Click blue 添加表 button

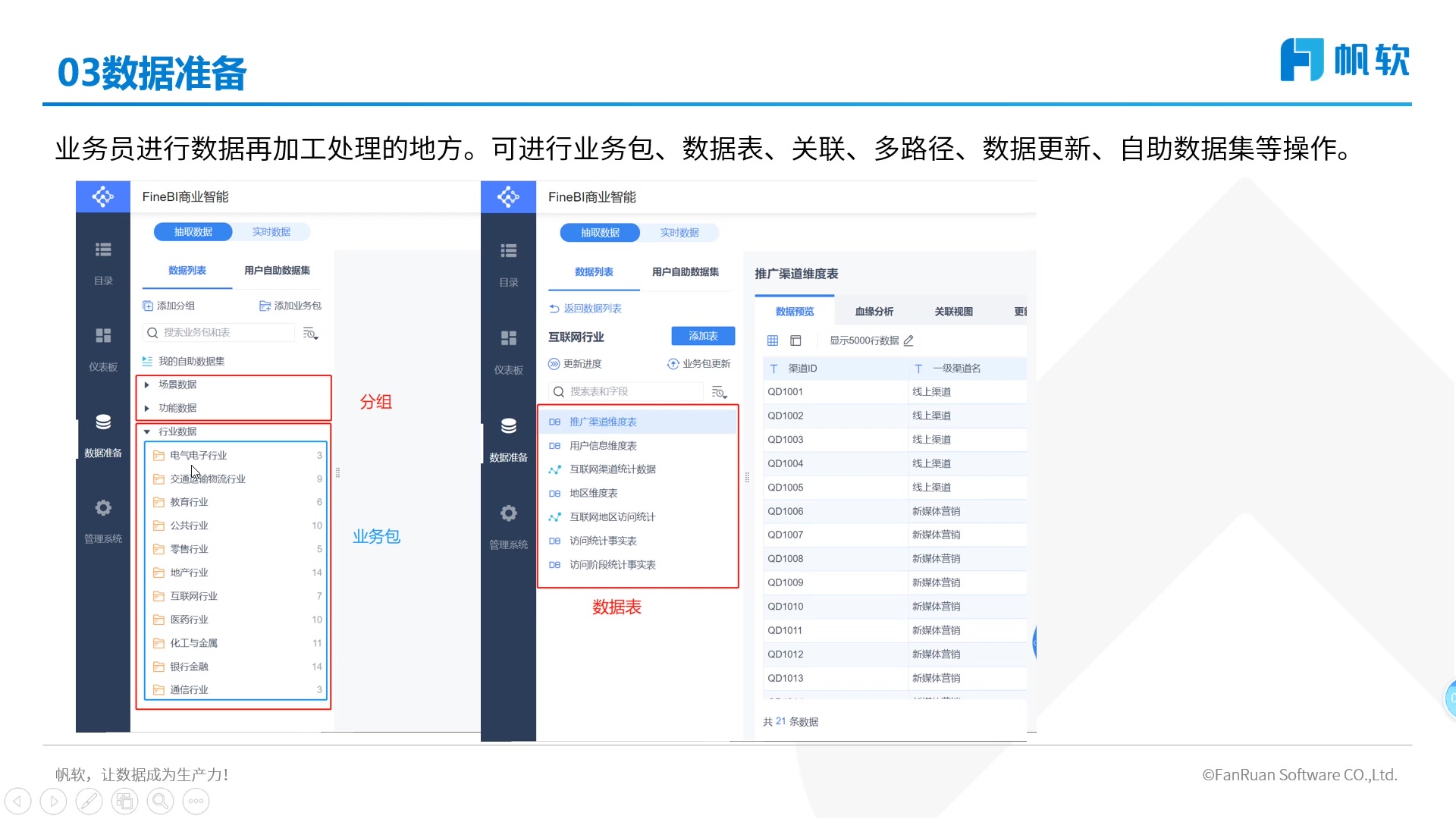[703, 336]
